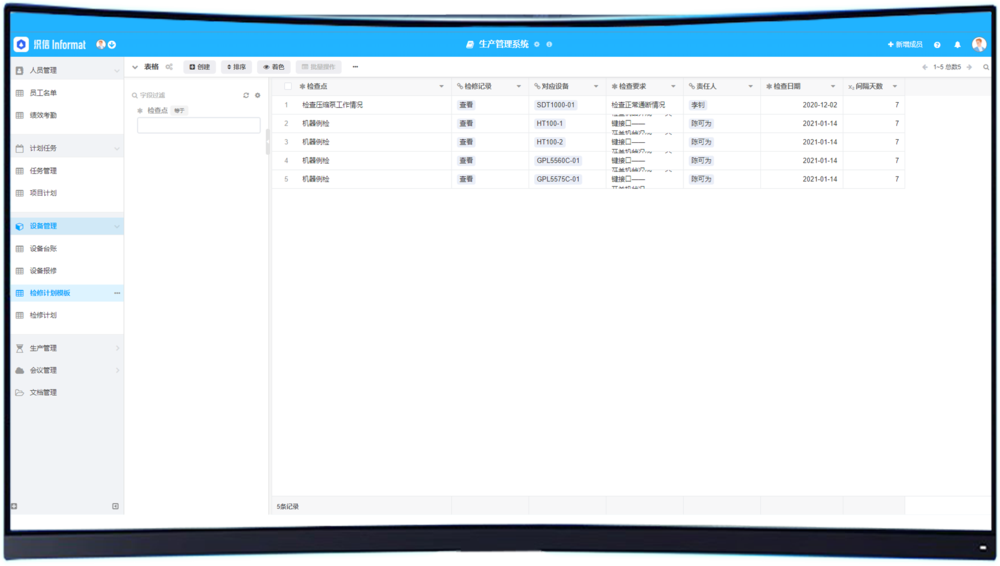This screenshot has height=566, width=1000.
Task: Toggle the select-all checkbox in table header
Action: 288,87
